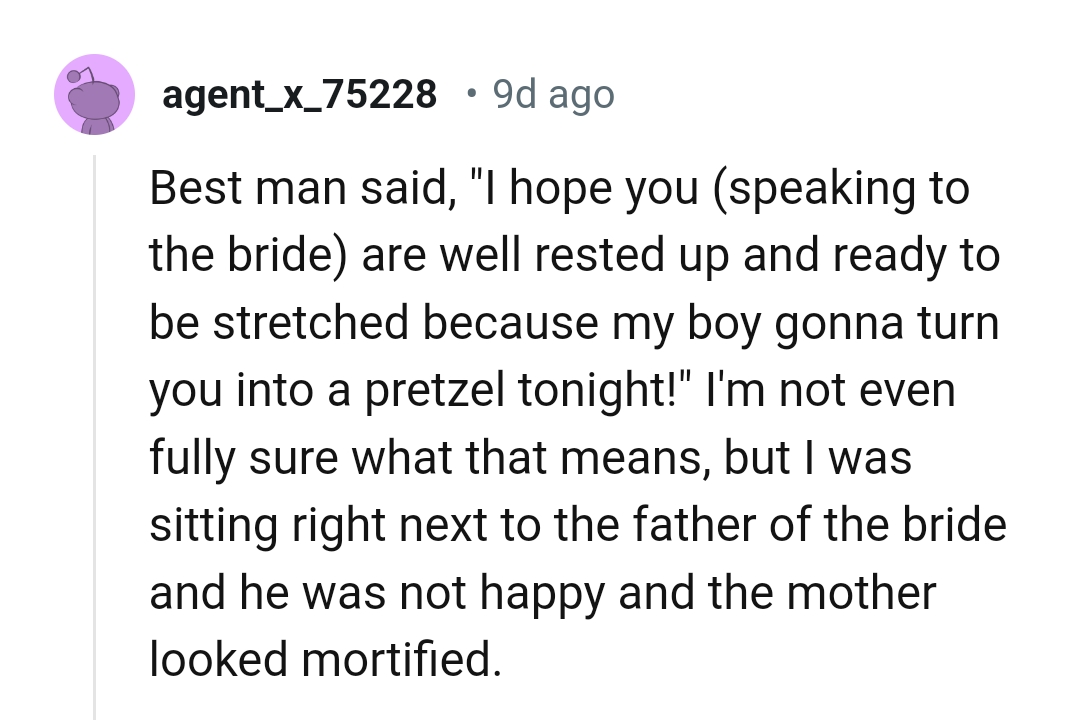
Task: Click the '9d ago' comment timestamp
Action: (554, 94)
